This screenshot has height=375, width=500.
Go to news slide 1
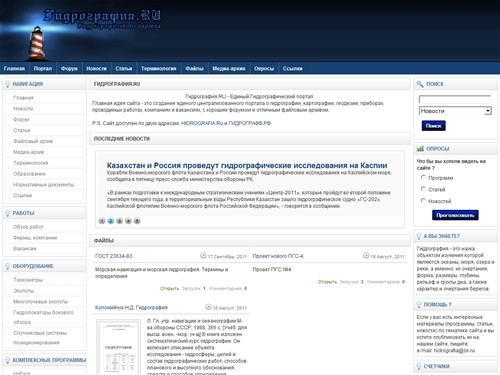pos(102,221)
